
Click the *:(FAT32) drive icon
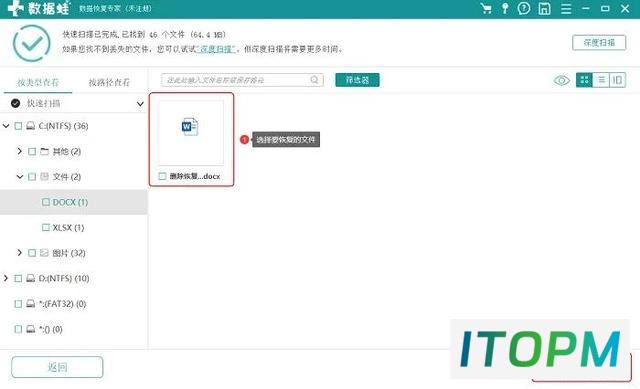click(31, 304)
